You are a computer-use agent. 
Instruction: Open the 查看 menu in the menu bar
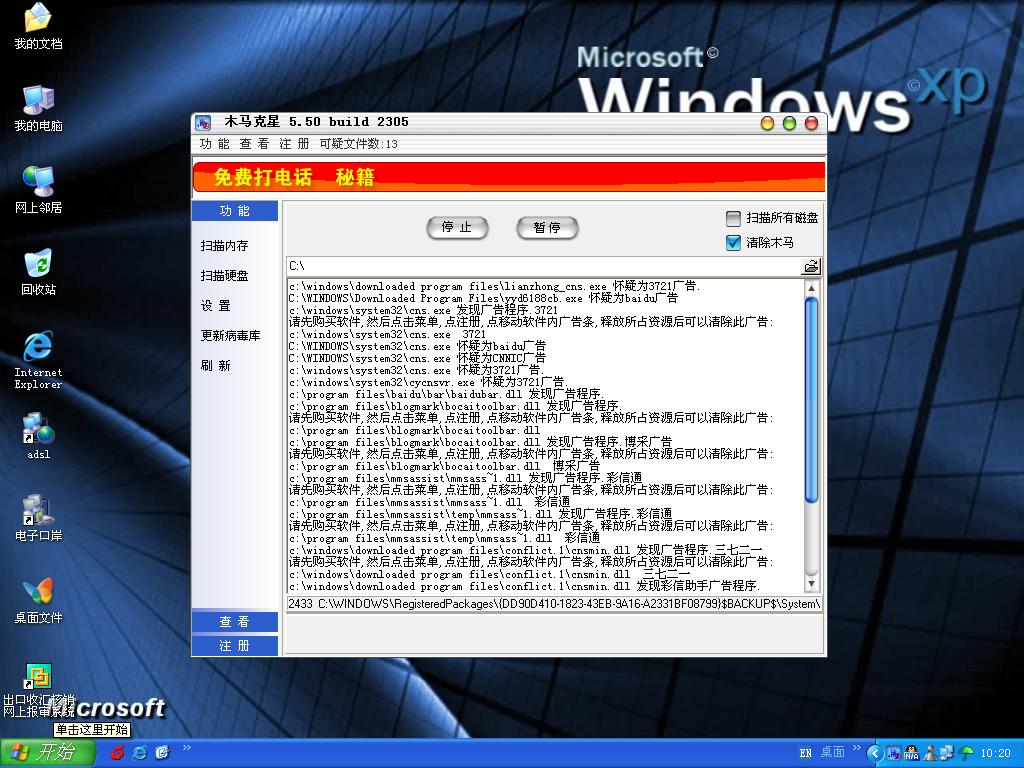click(254, 144)
